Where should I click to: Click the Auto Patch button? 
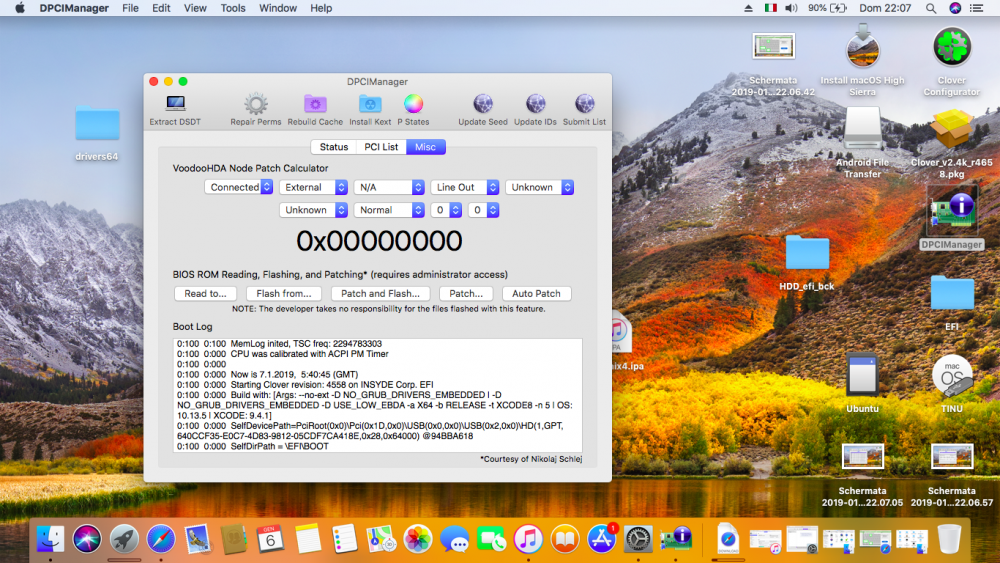tap(536, 293)
